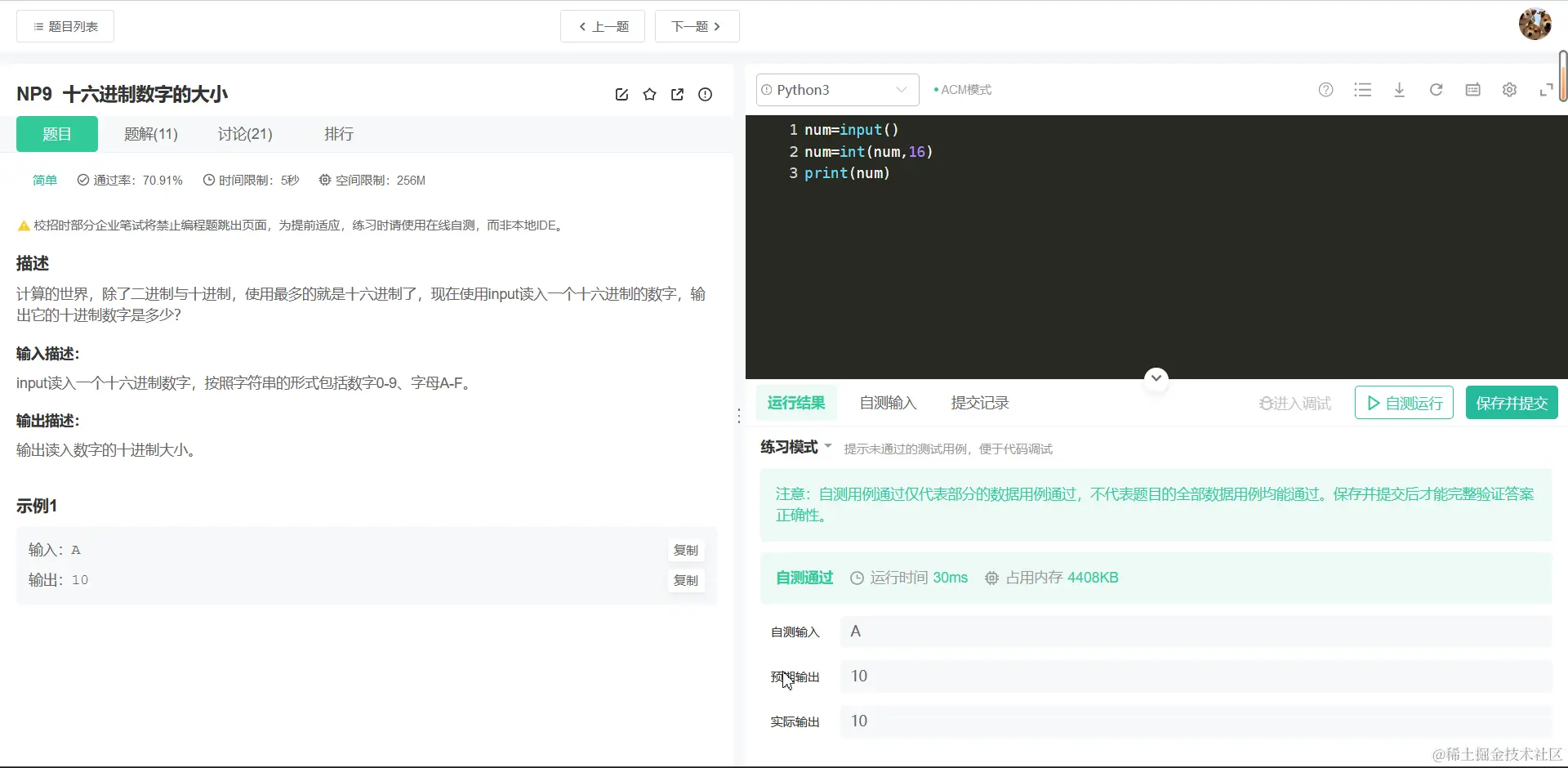Enter fullscreen editor mode
1568x768 pixels.
tap(1546, 90)
